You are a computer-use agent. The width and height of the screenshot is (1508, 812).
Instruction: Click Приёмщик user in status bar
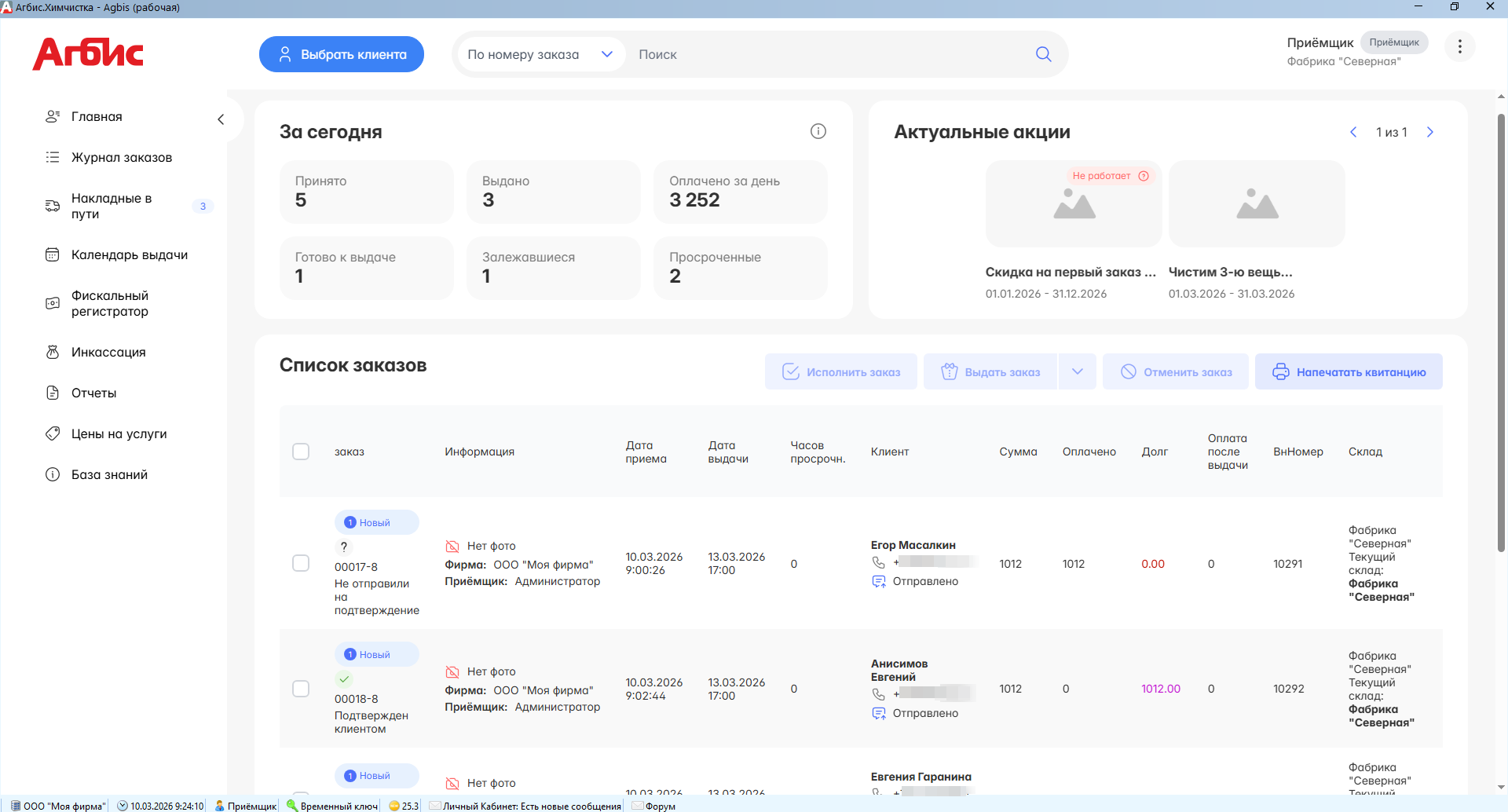[245, 806]
